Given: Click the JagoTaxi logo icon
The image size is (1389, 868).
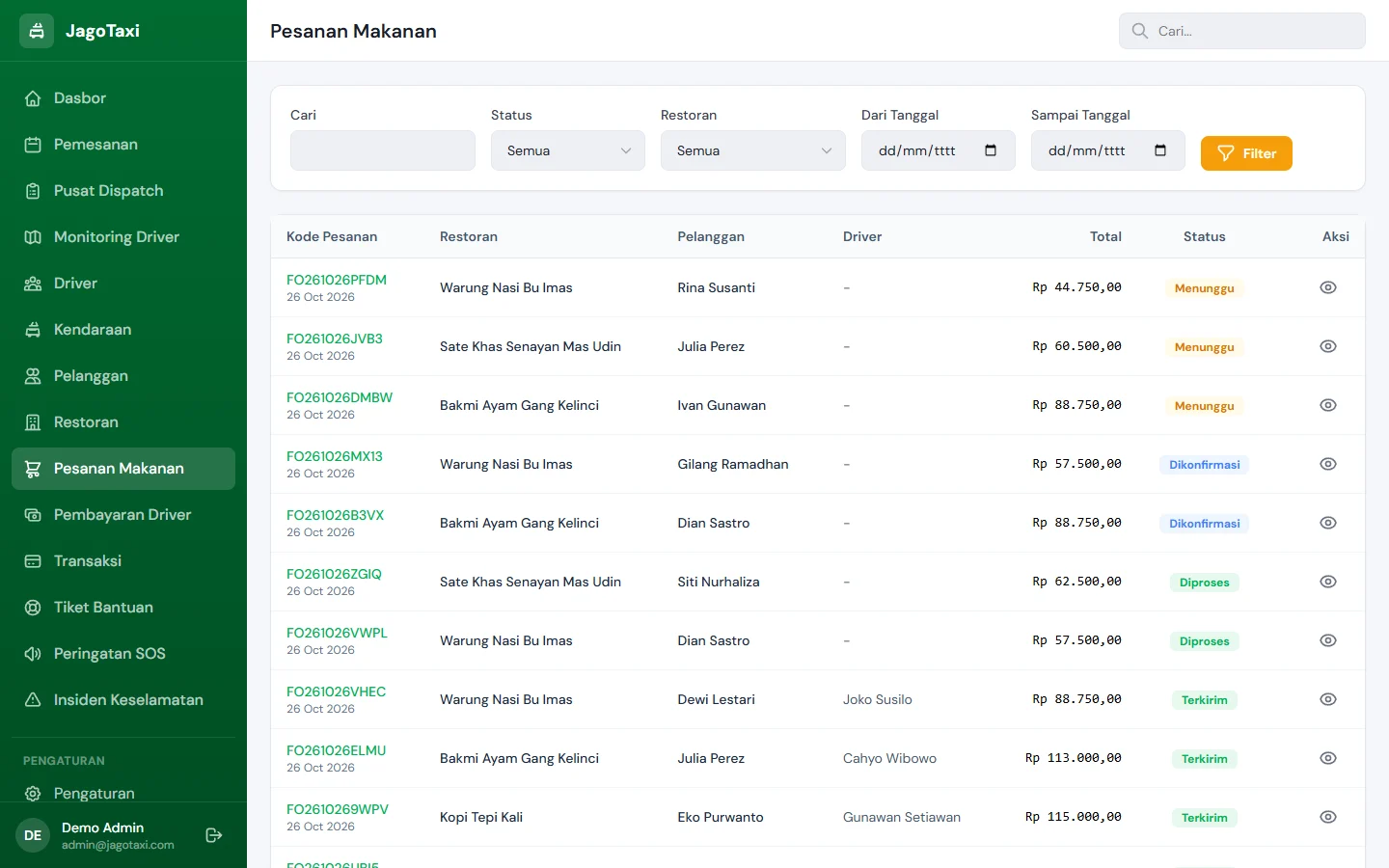Looking at the screenshot, I should coord(37,31).
